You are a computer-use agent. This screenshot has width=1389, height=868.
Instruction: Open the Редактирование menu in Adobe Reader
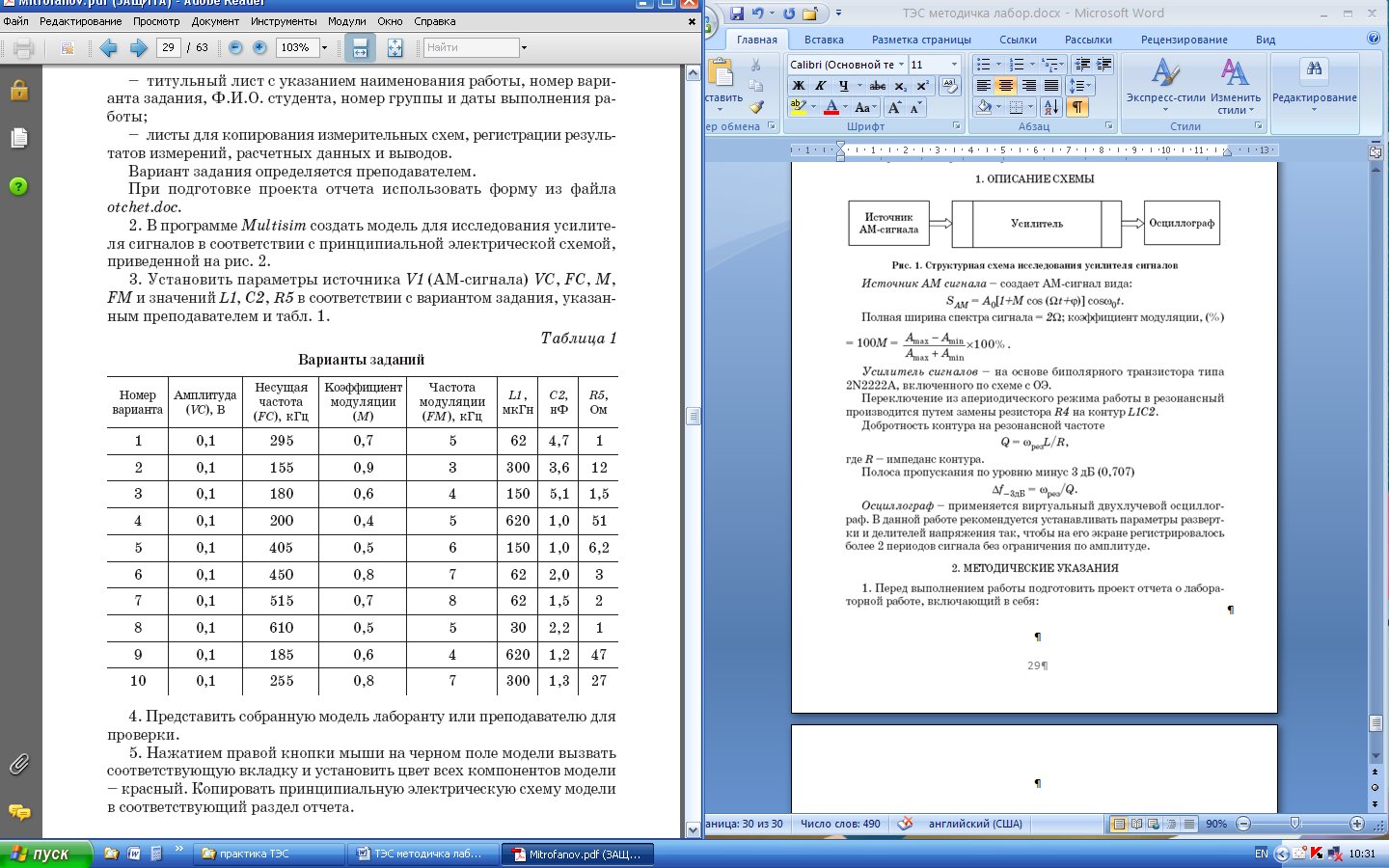pyautogui.click(x=81, y=21)
